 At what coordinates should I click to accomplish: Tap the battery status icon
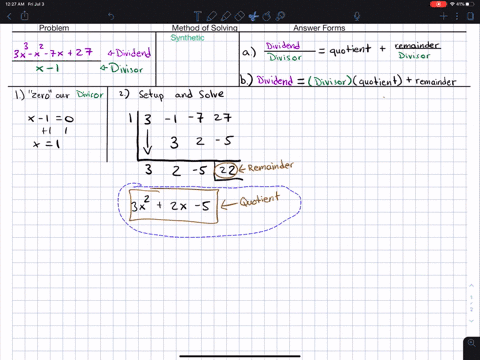pos(470,4)
